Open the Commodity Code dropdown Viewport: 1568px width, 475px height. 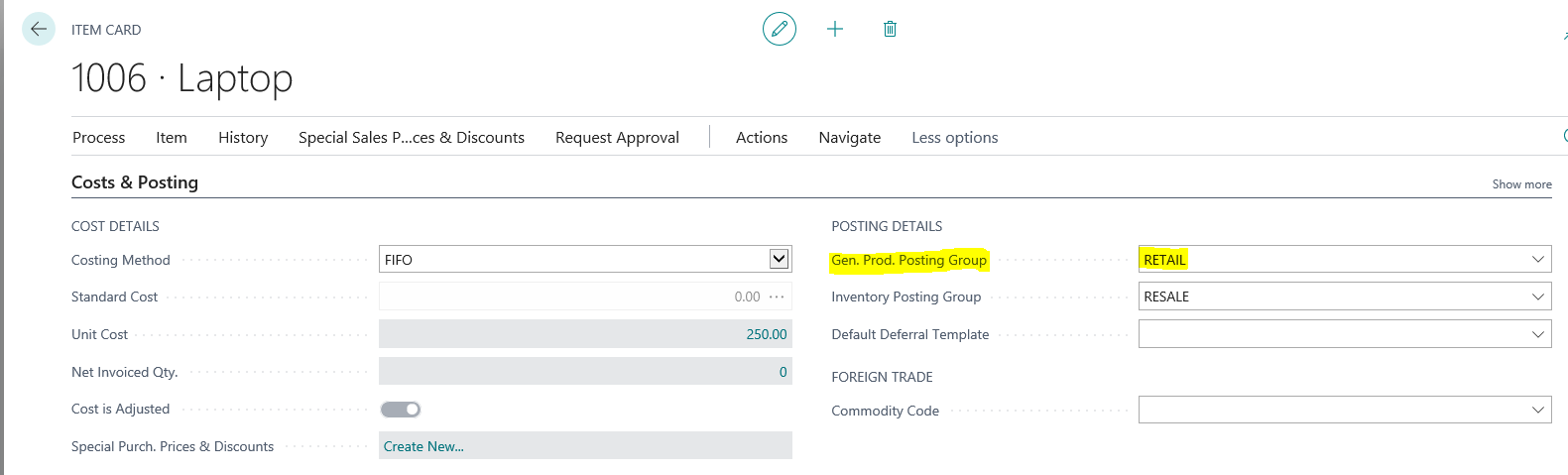tap(1537, 410)
